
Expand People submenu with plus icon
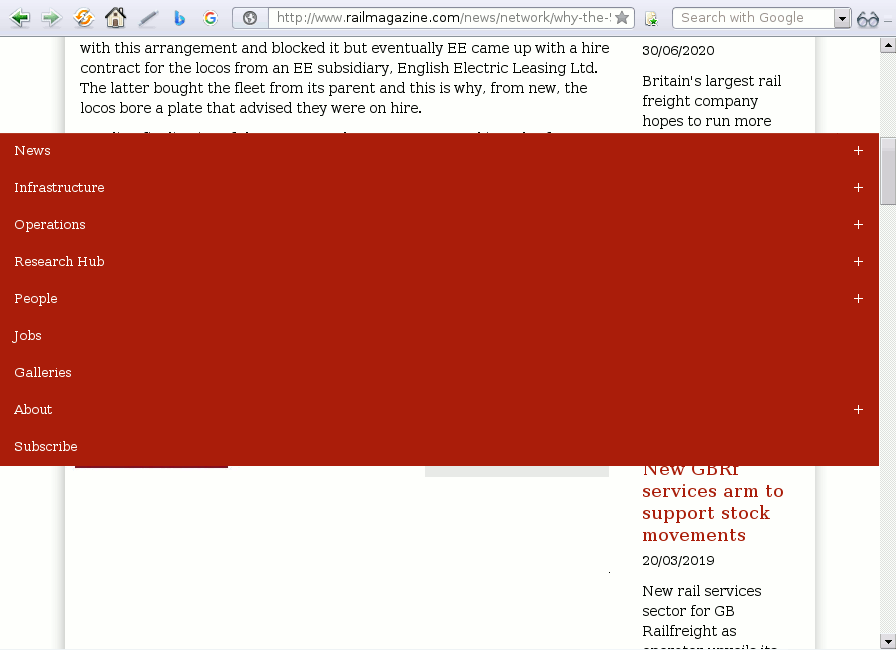858,299
